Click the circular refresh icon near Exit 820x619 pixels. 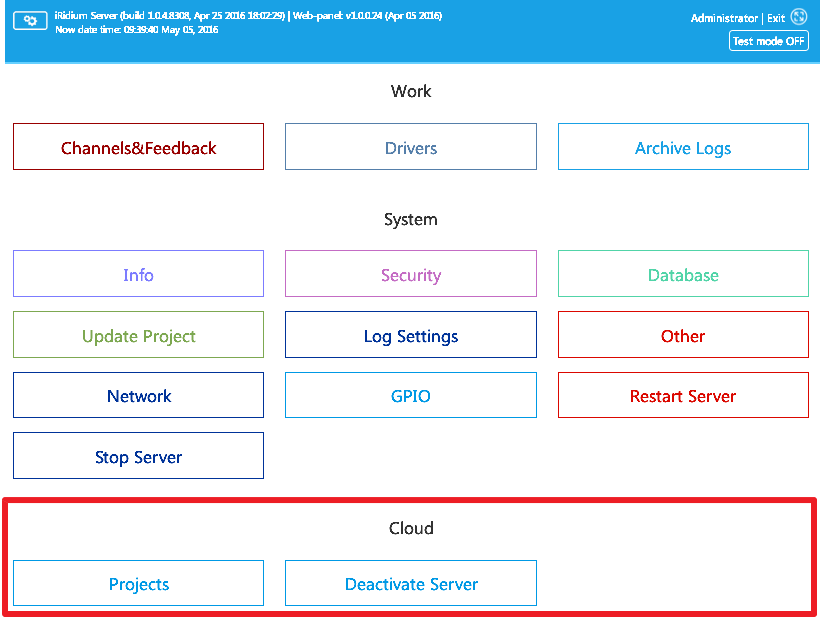[797, 17]
